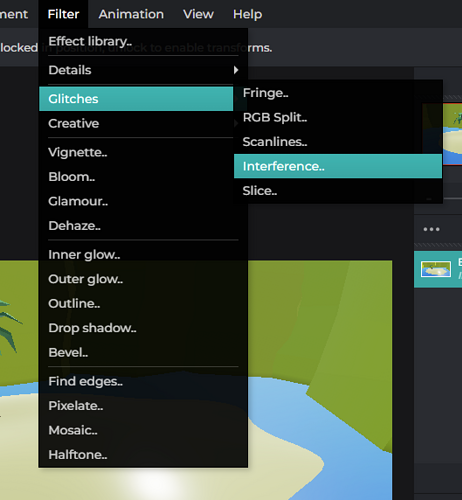Apply the Vignette filter

tap(143, 152)
